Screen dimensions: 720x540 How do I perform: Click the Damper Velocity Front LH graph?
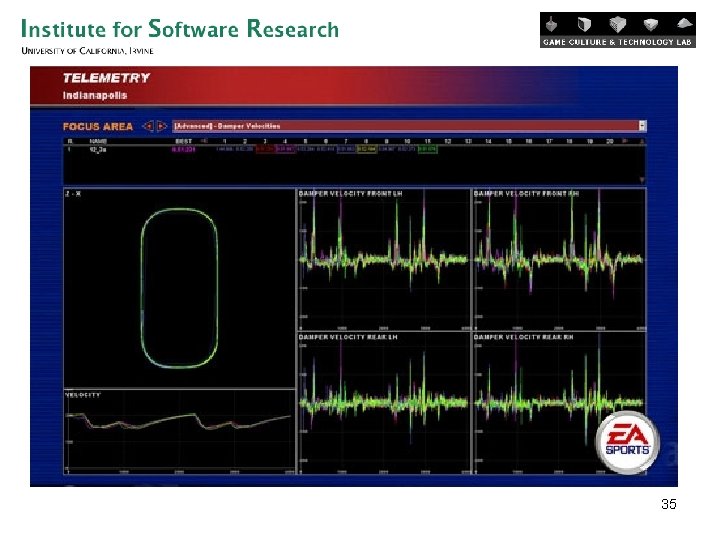point(384,259)
